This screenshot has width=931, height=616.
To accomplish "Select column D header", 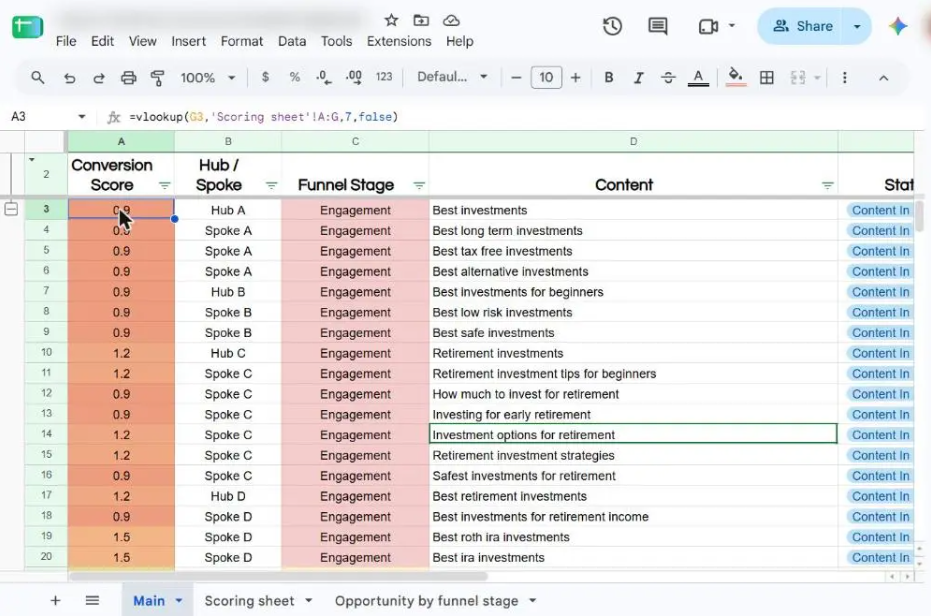I will click(x=633, y=141).
